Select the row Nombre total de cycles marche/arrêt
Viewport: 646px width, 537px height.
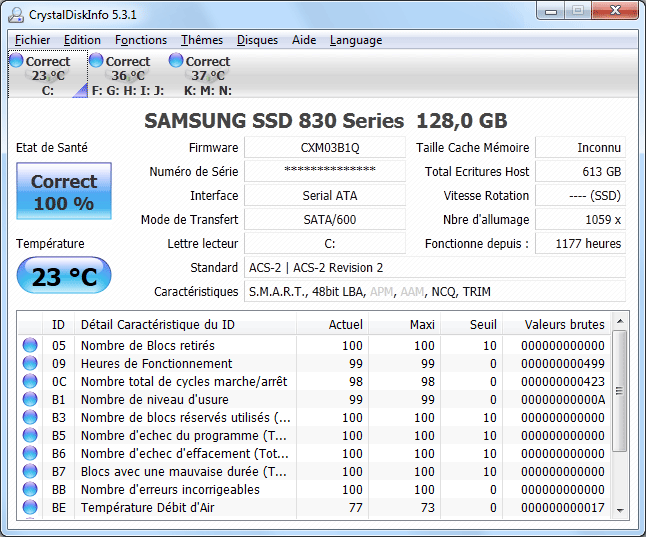click(x=315, y=381)
